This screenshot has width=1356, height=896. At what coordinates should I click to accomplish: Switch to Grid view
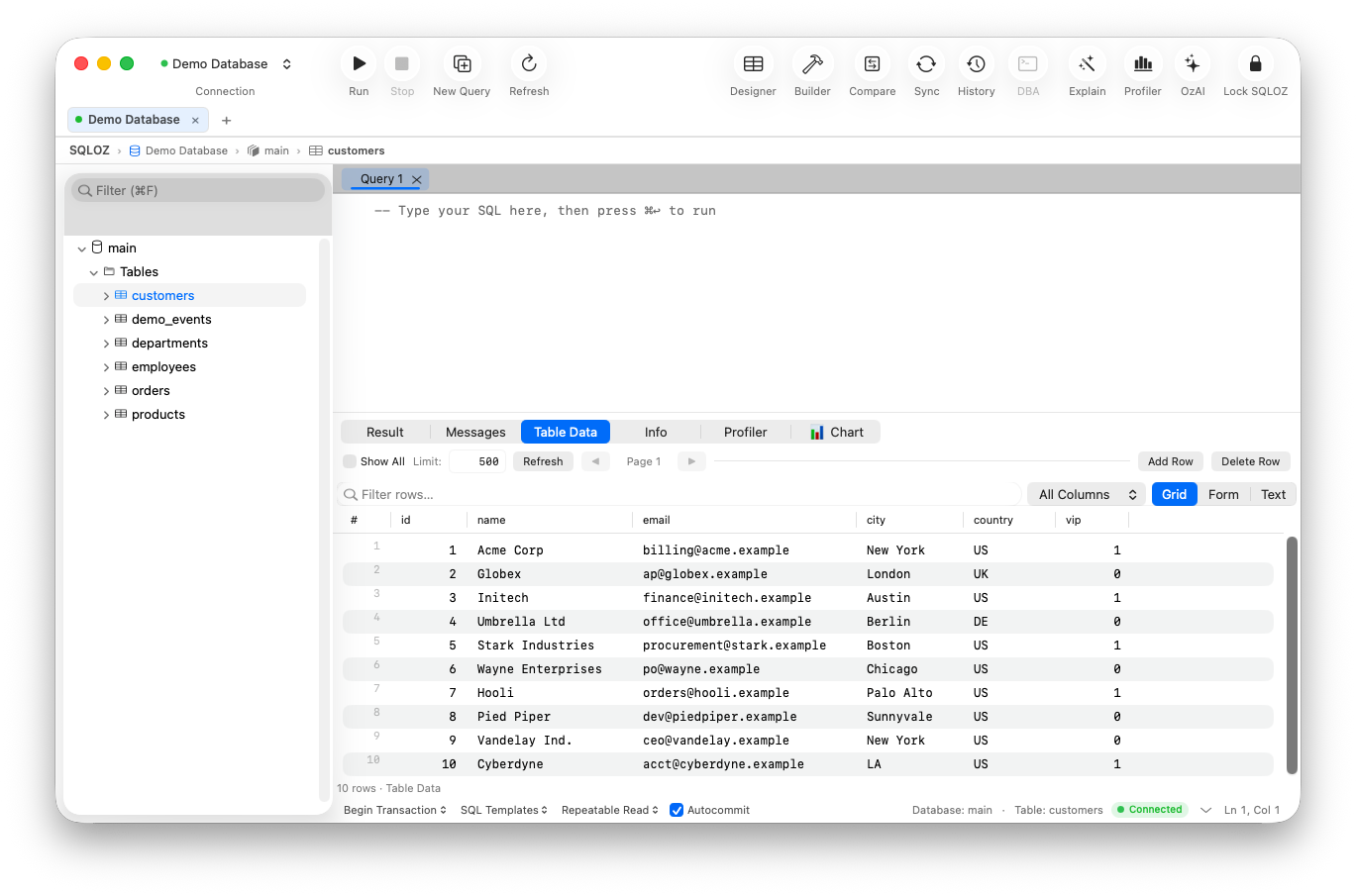click(1174, 494)
